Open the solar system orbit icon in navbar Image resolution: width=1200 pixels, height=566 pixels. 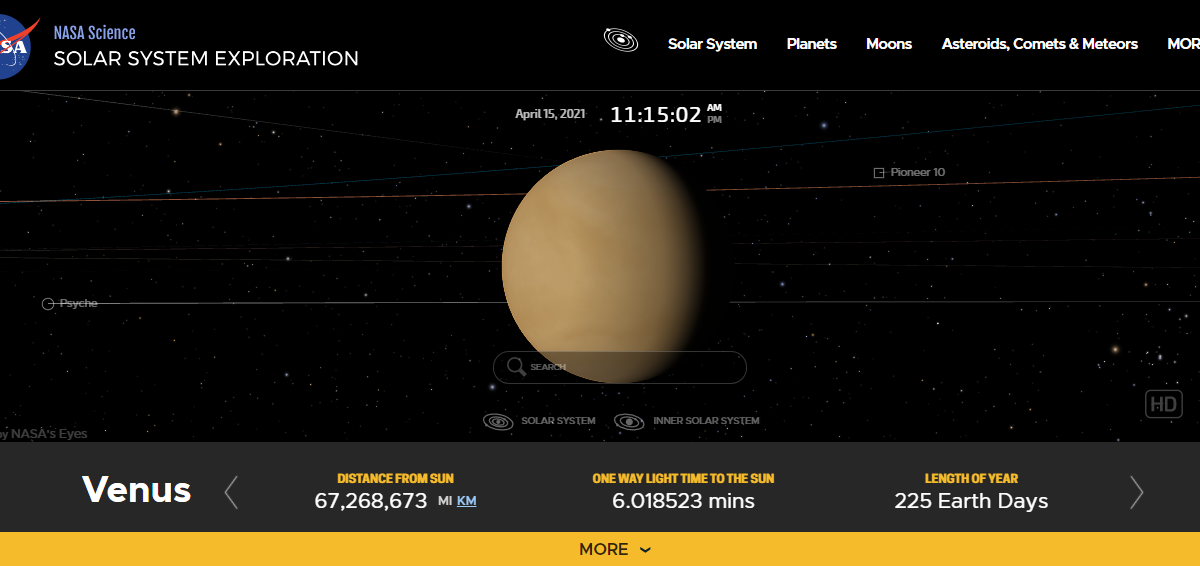tap(621, 41)
